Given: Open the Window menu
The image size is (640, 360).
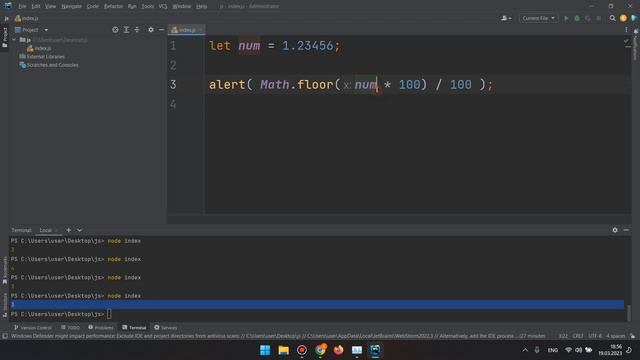Looking at the screenshot, I should (182, 7).
